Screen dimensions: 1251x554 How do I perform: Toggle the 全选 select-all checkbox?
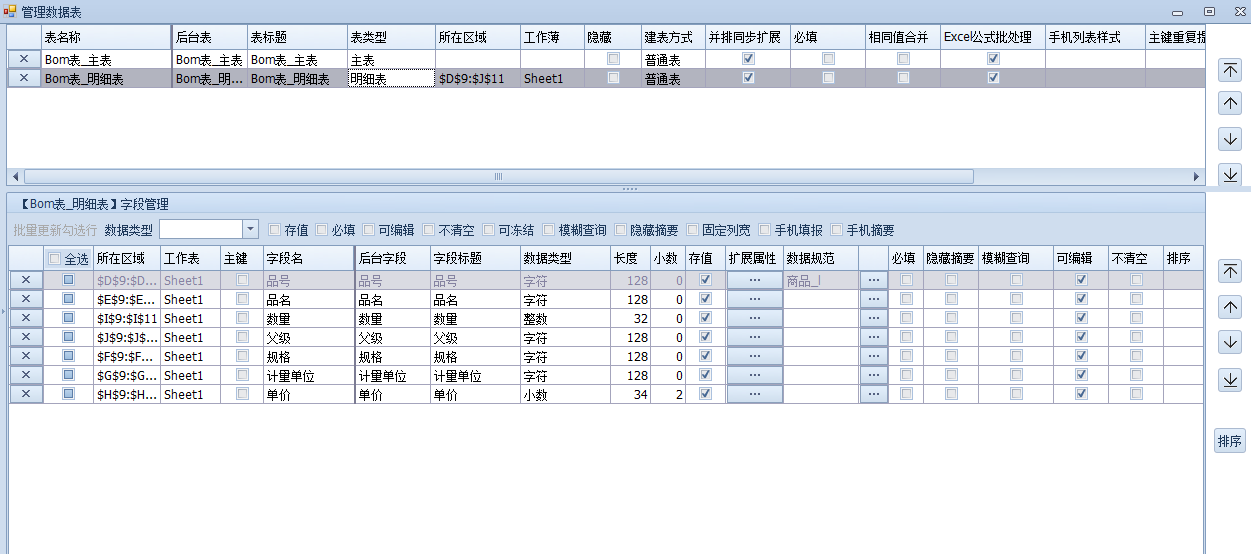55,259
